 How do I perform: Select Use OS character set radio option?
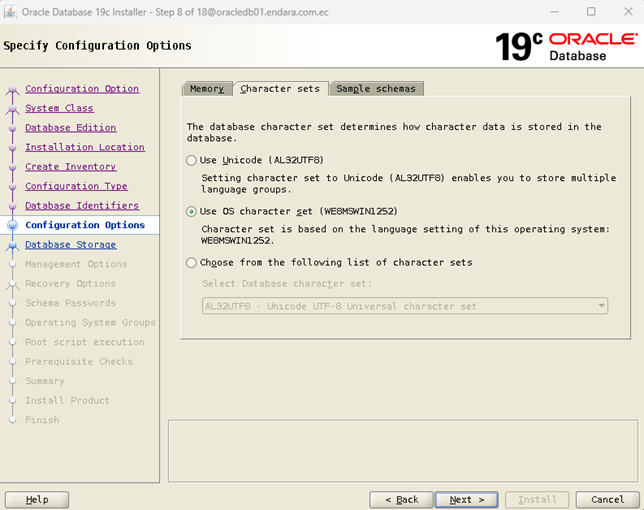pos(191,211)
